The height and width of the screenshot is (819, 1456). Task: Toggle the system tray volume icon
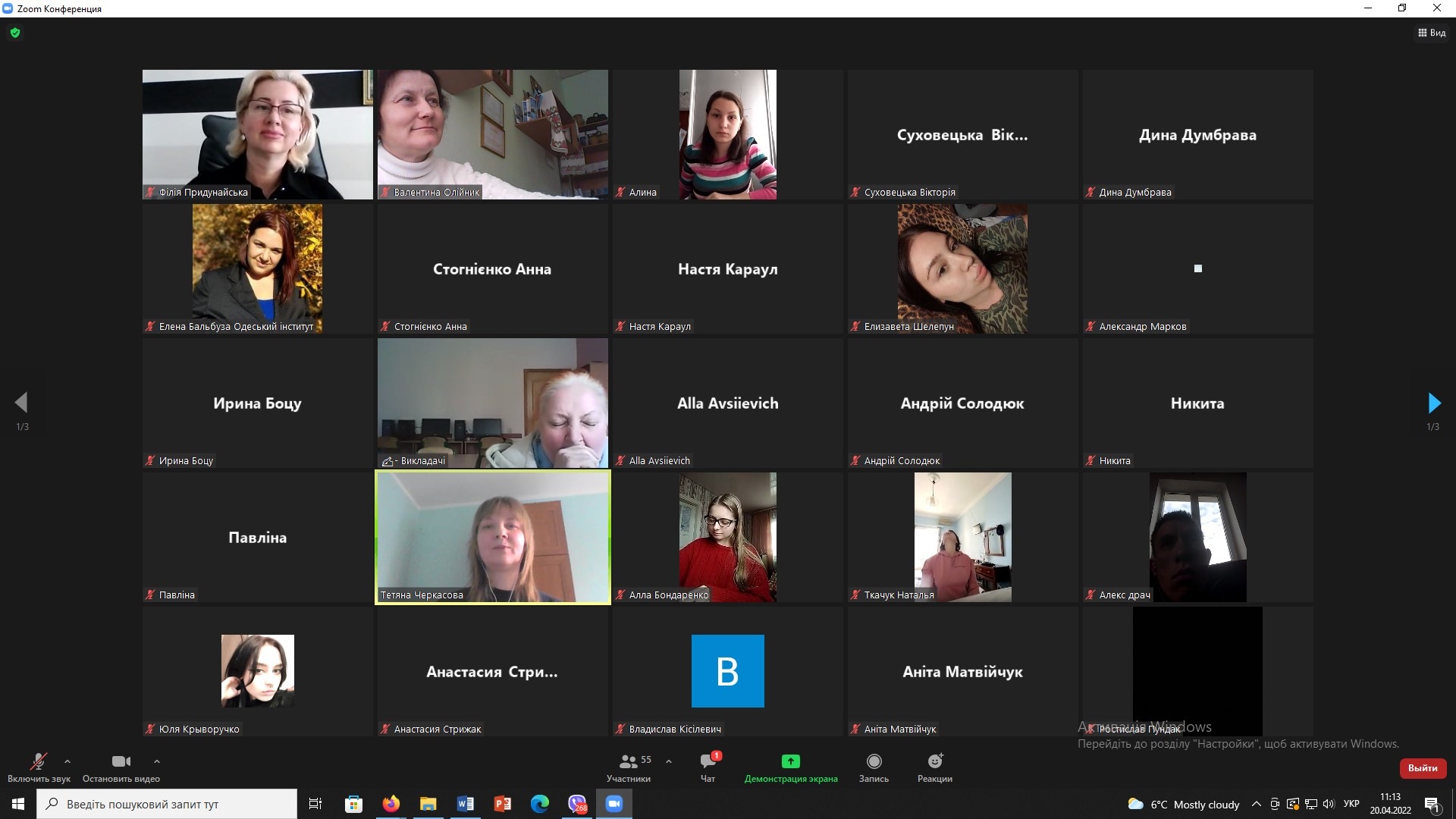coord(1328,804)
